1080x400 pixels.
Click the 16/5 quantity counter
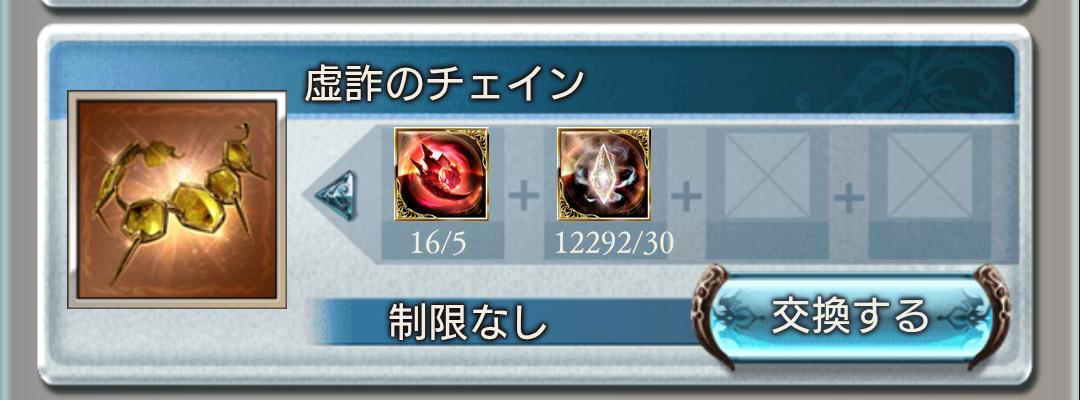point(438,244)
